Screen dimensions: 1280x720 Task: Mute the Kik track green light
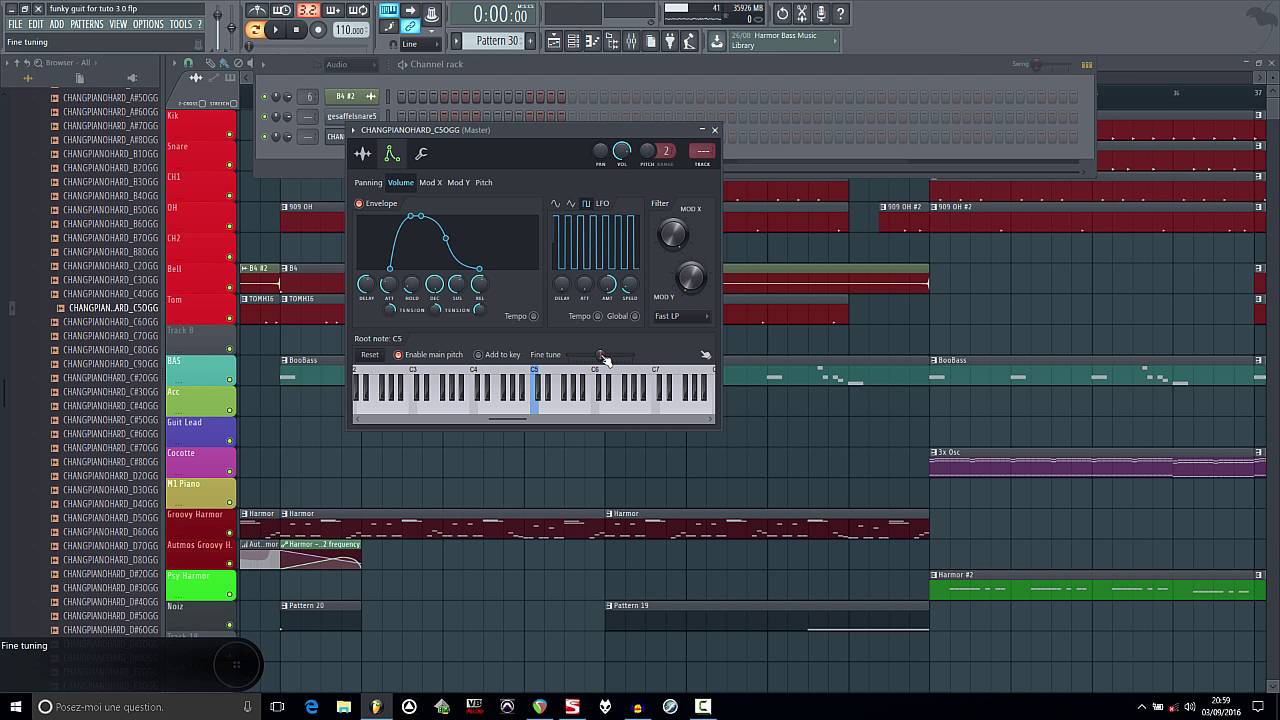coord(229,134)
